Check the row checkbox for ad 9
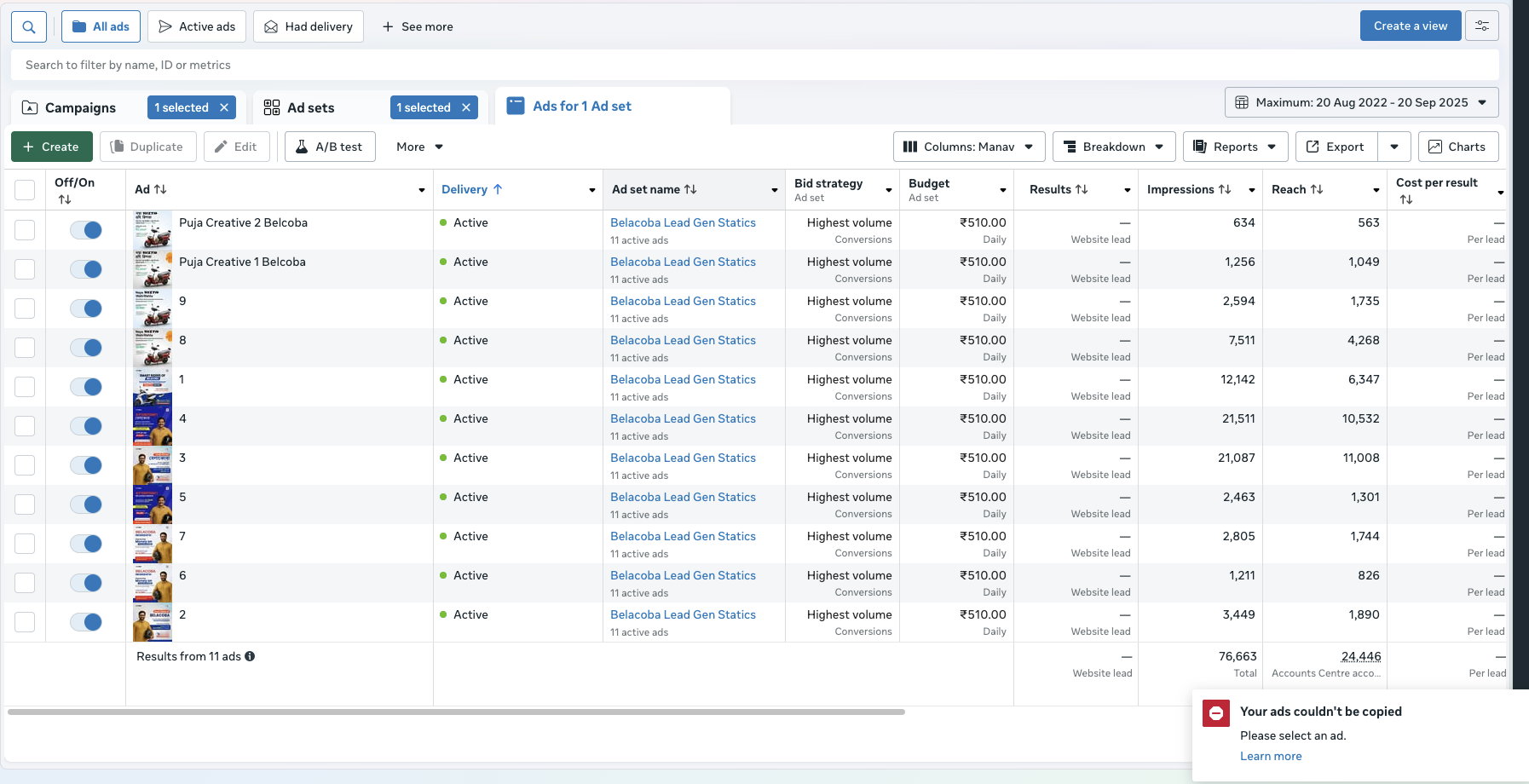1529x784 pixels. coord(24,308)
